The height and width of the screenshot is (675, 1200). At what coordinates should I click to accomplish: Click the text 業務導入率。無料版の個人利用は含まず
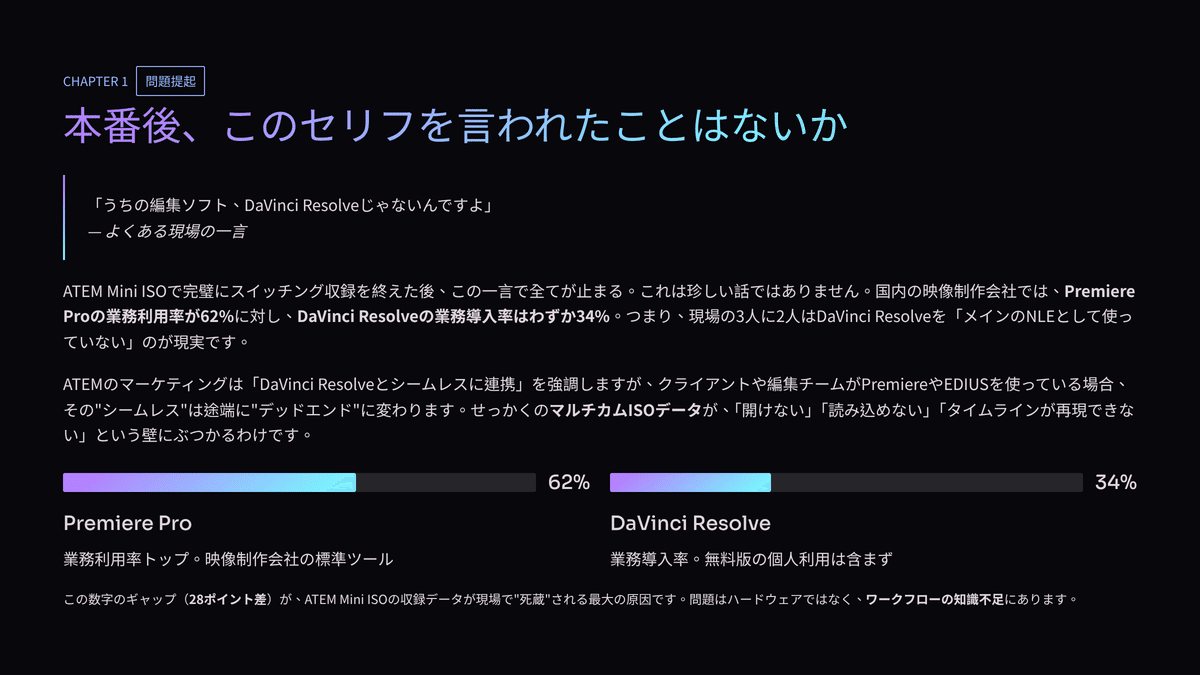click(x=751, y=559)
